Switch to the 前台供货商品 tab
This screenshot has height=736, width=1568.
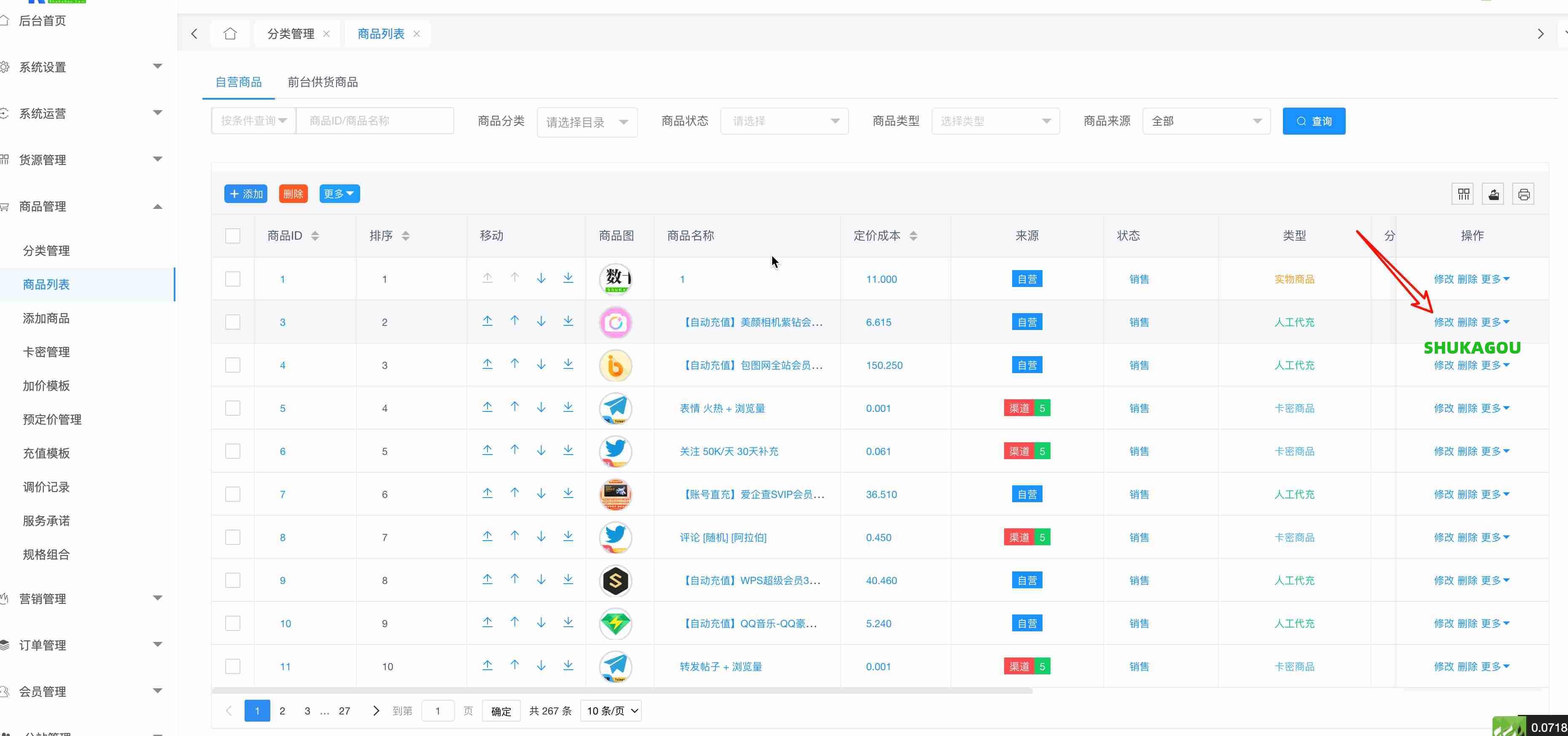pyautogui.click(x=323, y=81)
